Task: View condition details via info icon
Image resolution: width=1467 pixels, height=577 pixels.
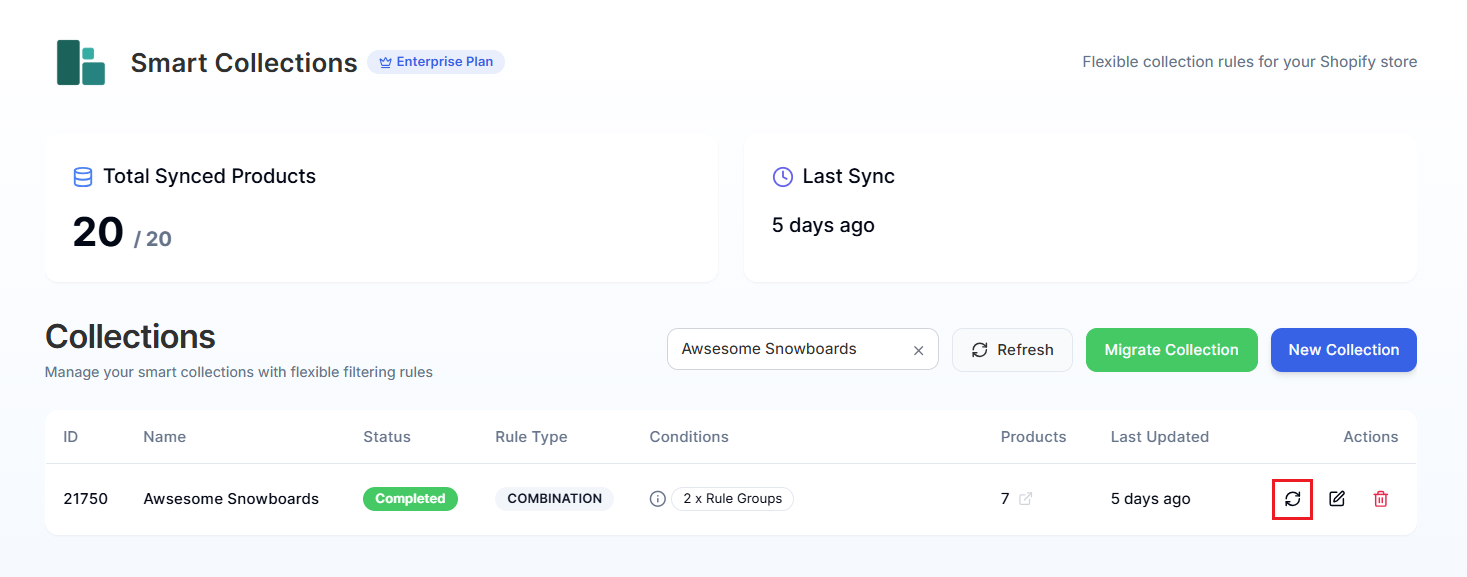Action: pyautogui.click(x=657, y=498)
